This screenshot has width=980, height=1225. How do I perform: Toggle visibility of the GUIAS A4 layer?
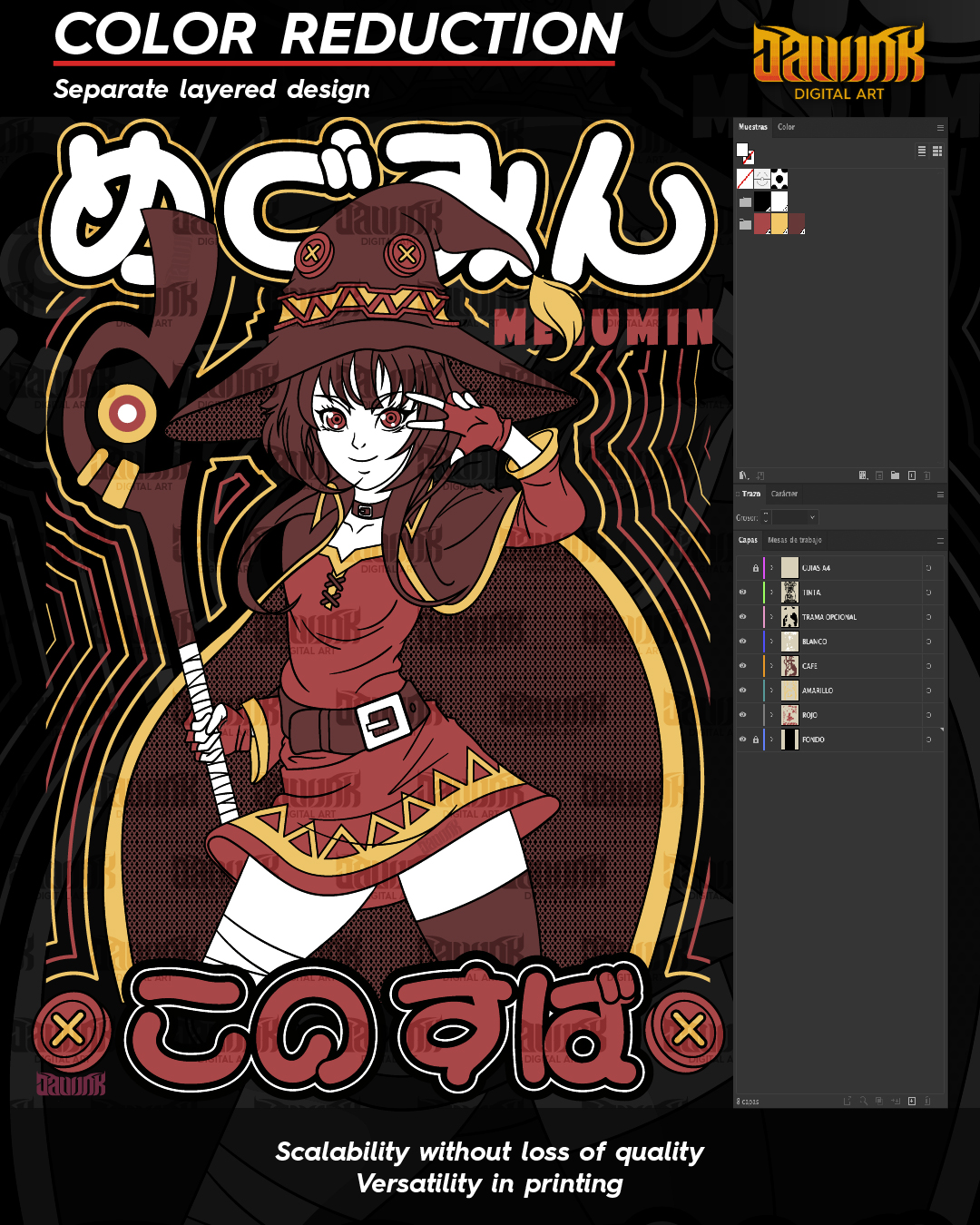click(x=743, y=568)
